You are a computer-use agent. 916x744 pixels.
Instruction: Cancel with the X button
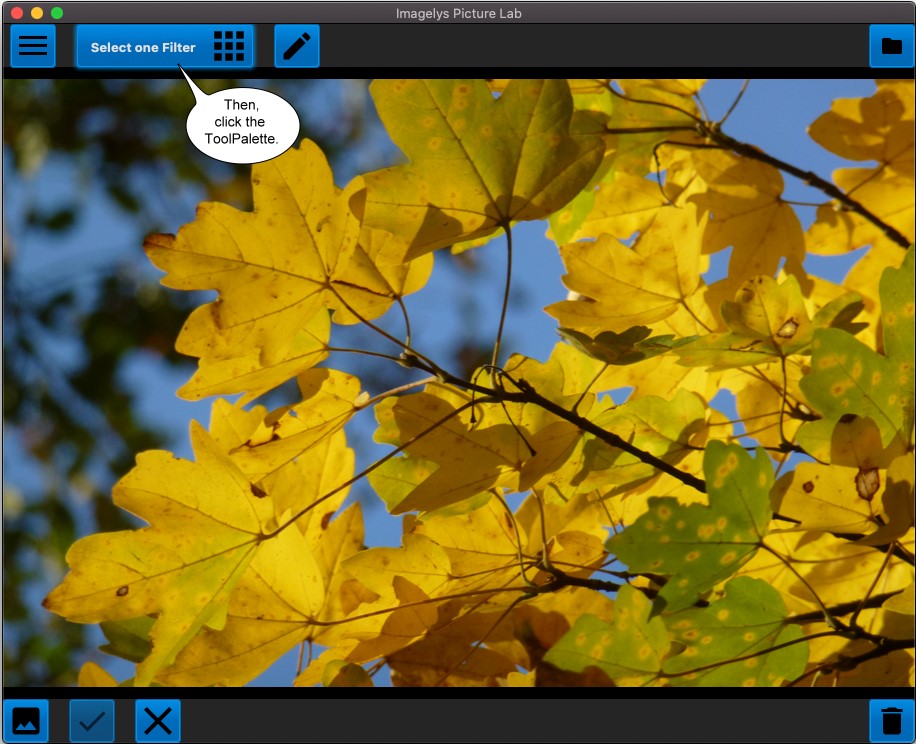[x=158, y=721]
